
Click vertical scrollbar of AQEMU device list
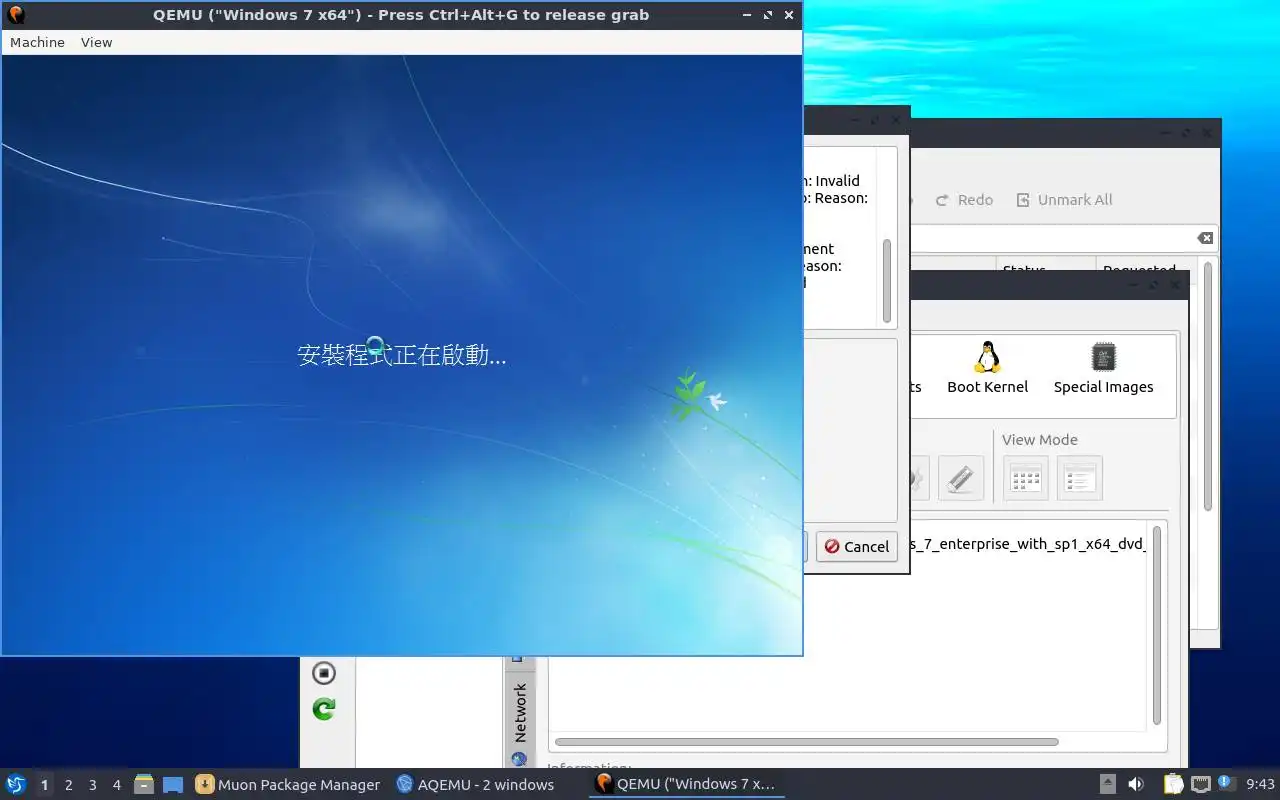[1157, 625]
